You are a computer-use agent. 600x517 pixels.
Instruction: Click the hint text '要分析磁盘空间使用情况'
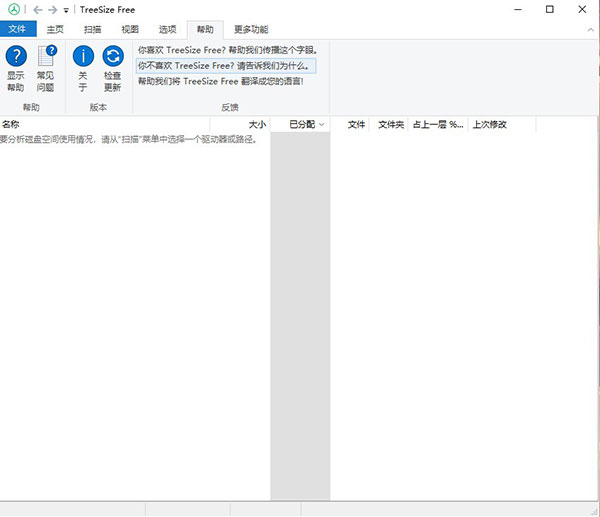click(x=129, y=140)
